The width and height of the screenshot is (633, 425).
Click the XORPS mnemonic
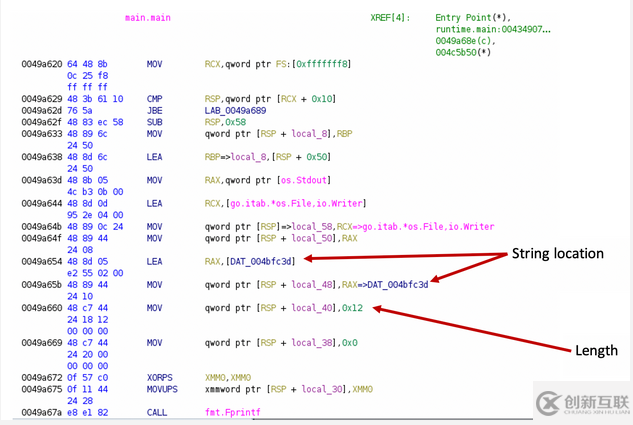point(160,378)
